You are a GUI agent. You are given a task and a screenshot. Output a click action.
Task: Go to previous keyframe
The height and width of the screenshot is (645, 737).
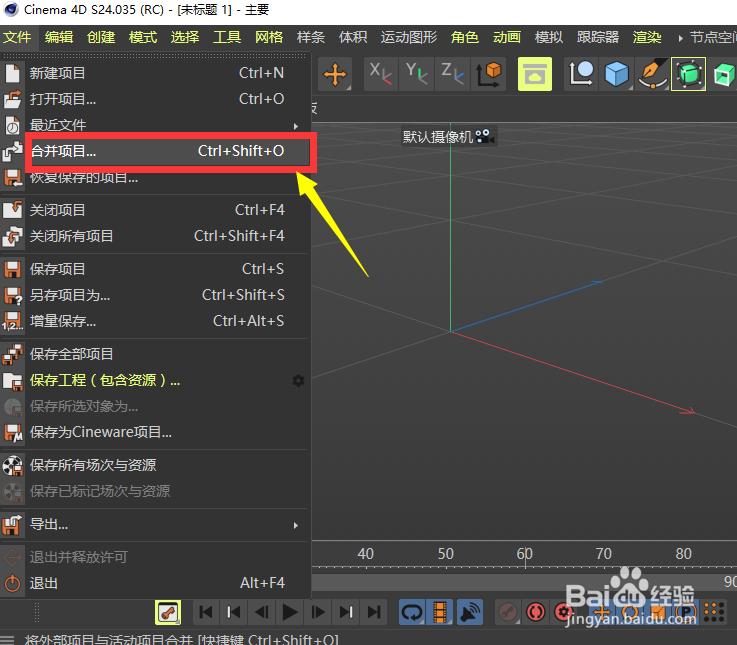pyautogui.click(x=234, y=612)
